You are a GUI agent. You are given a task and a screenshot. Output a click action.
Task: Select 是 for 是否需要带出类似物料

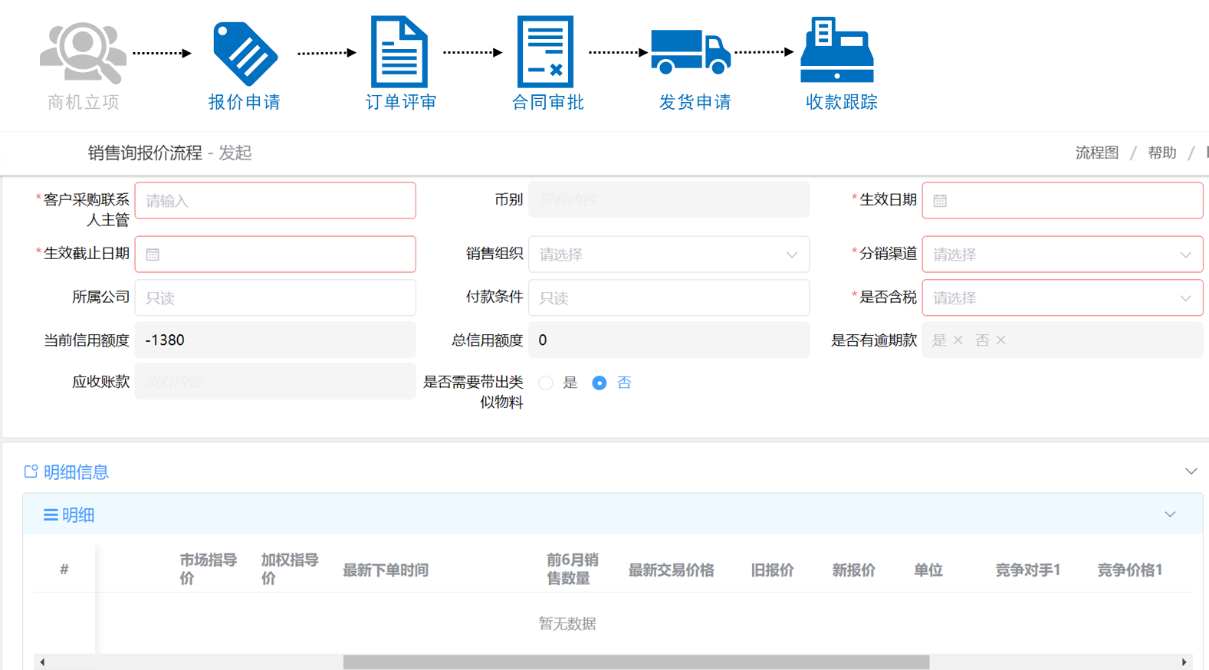click(x=546, y=383)
